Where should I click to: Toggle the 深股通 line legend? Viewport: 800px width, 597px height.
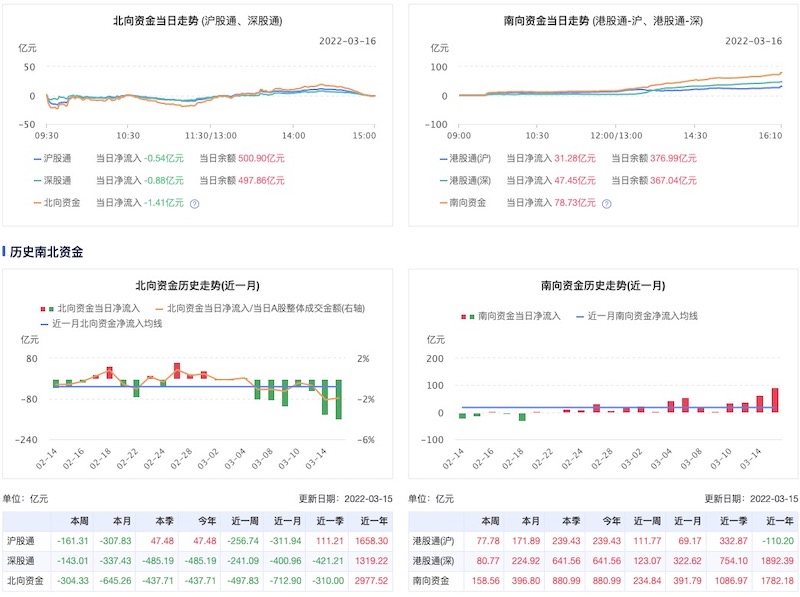[x=53, y=181]
